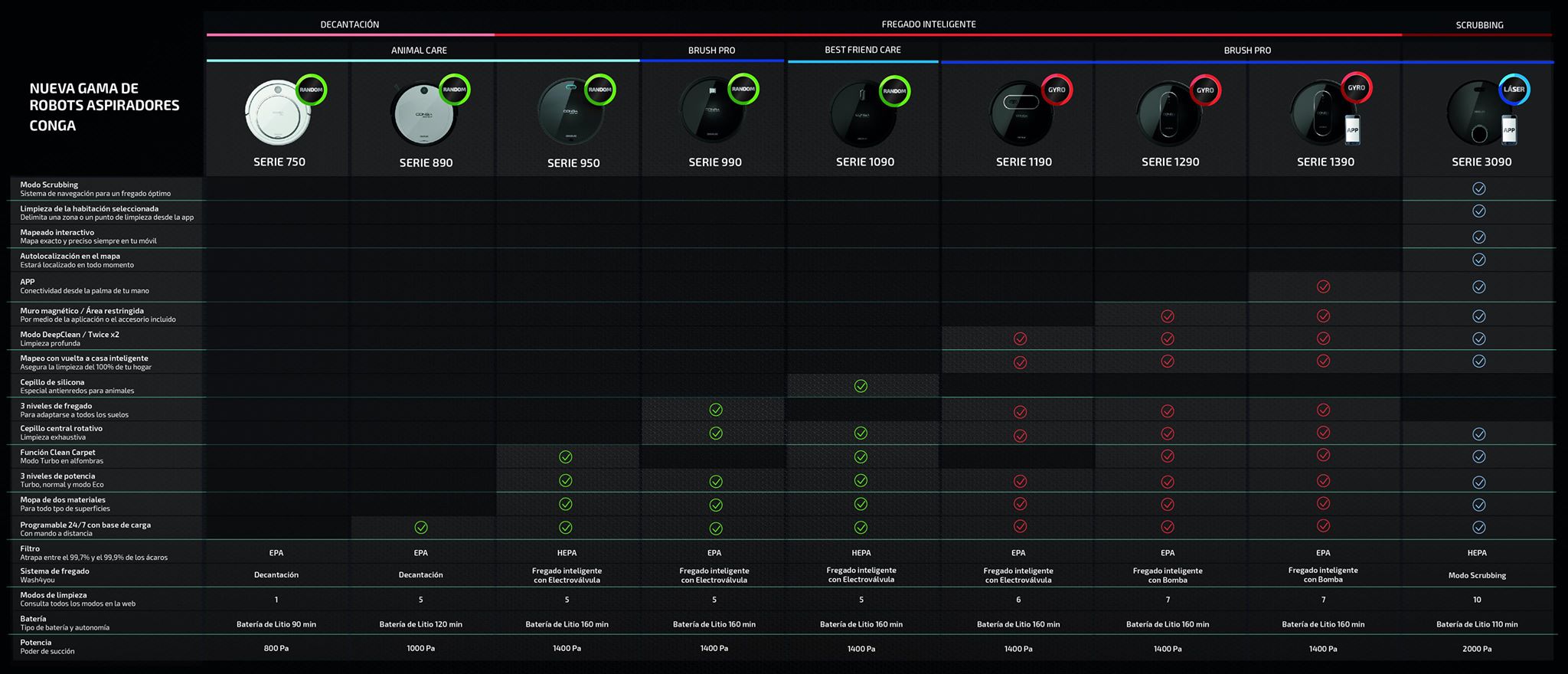Click the LÁSER badge on Serie 3090
The image size is (1568, 674).
[1514, 89]
